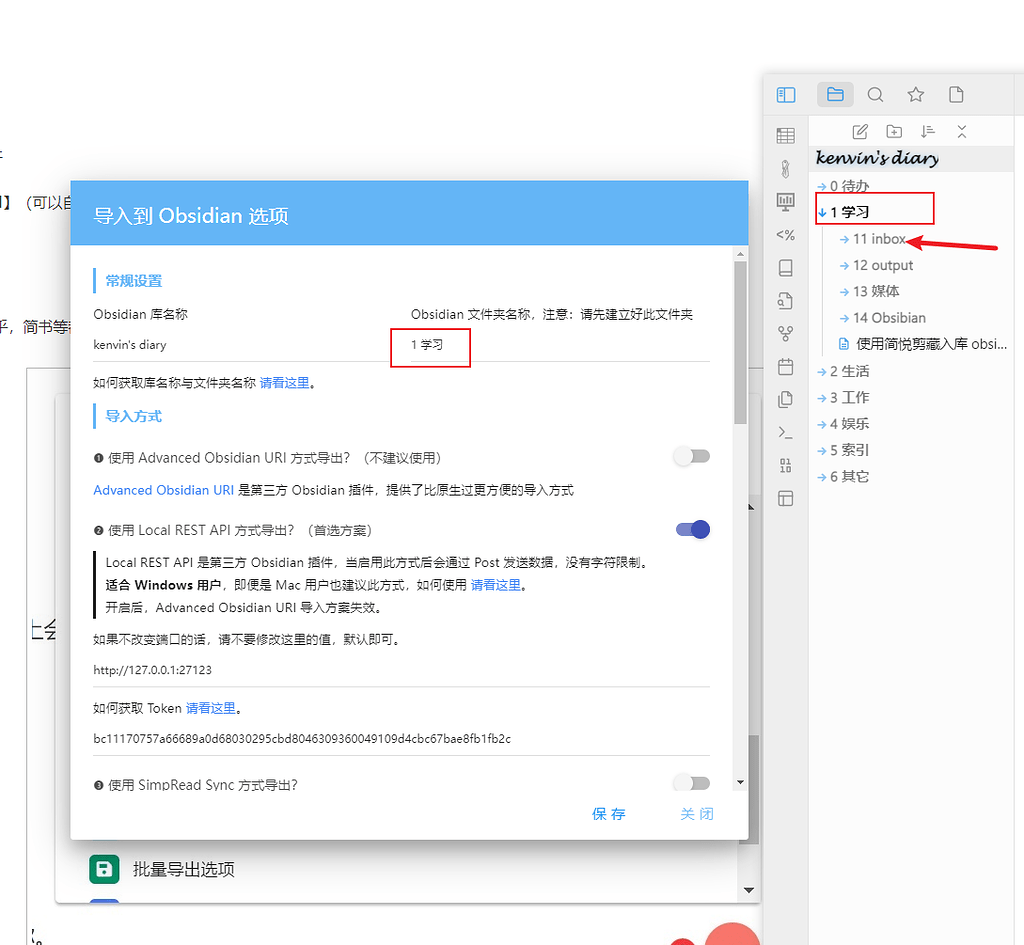The image size is (1024, 945).
Task: Open the Advanced Obsidian URI link
Action: (x=163, y=490)
